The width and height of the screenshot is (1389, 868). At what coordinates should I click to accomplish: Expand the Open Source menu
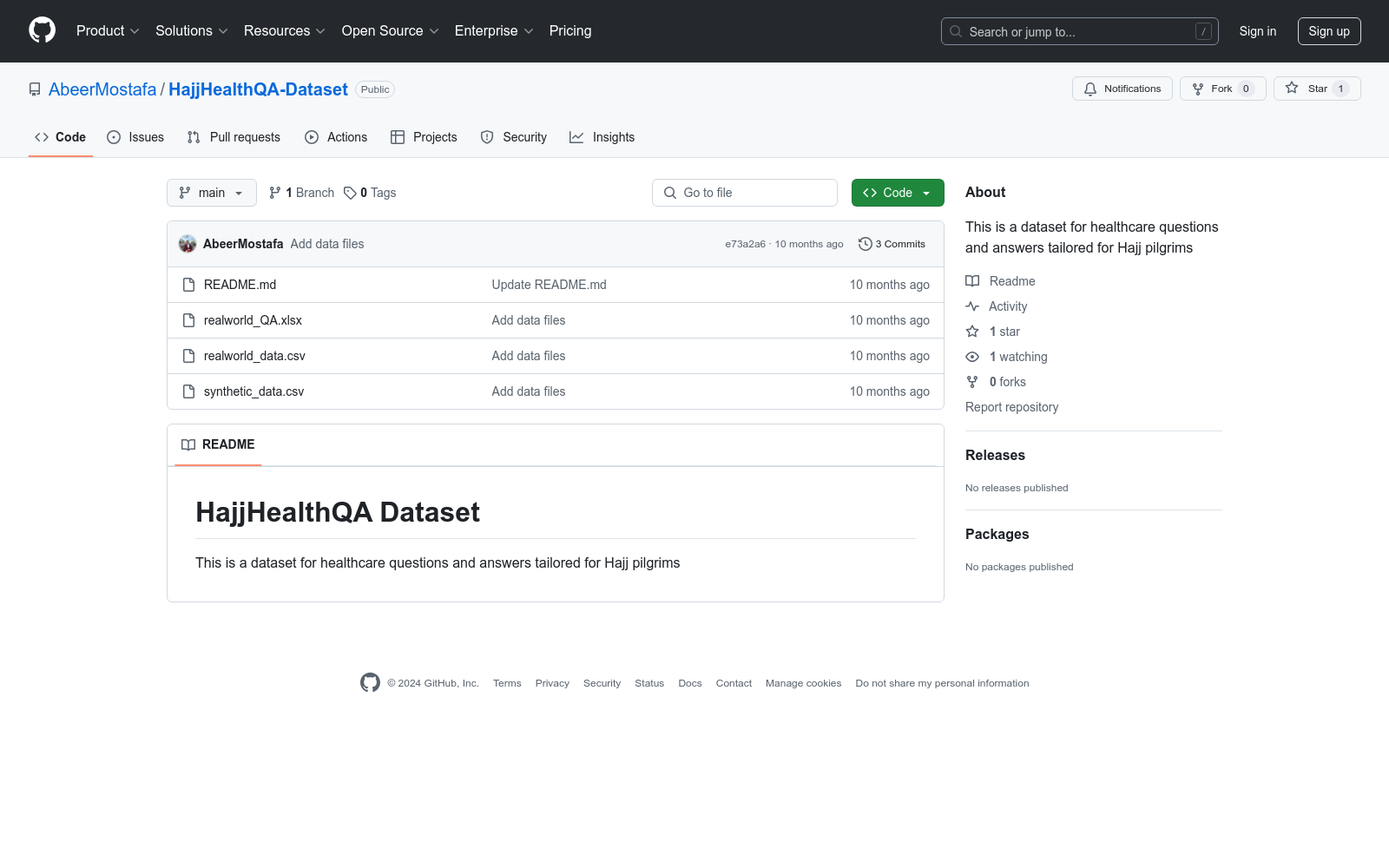[390, 30]
